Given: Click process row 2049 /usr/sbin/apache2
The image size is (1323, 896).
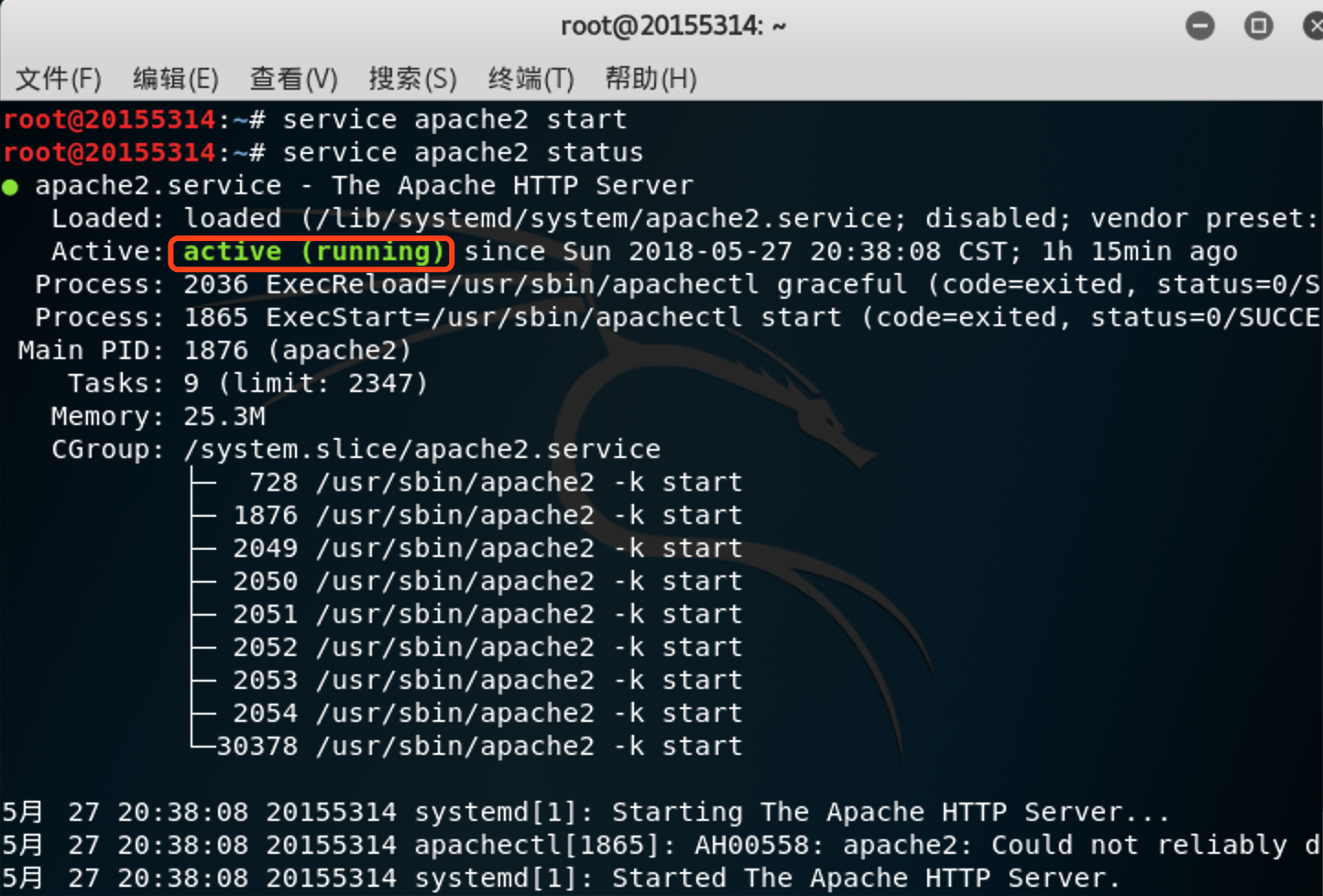Looking at the screenshot, I should pyautogui.click(x=487, y=549).
